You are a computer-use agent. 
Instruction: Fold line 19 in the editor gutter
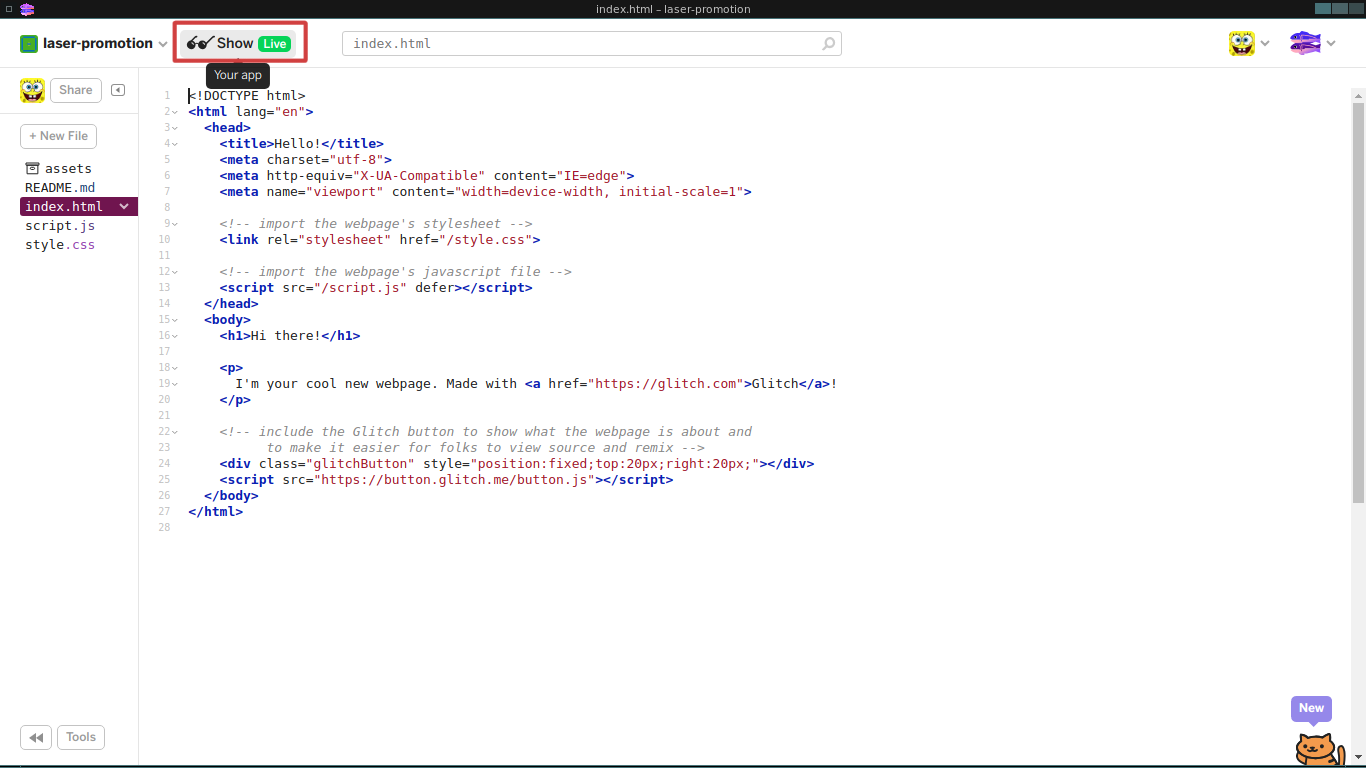coord(175,384)
